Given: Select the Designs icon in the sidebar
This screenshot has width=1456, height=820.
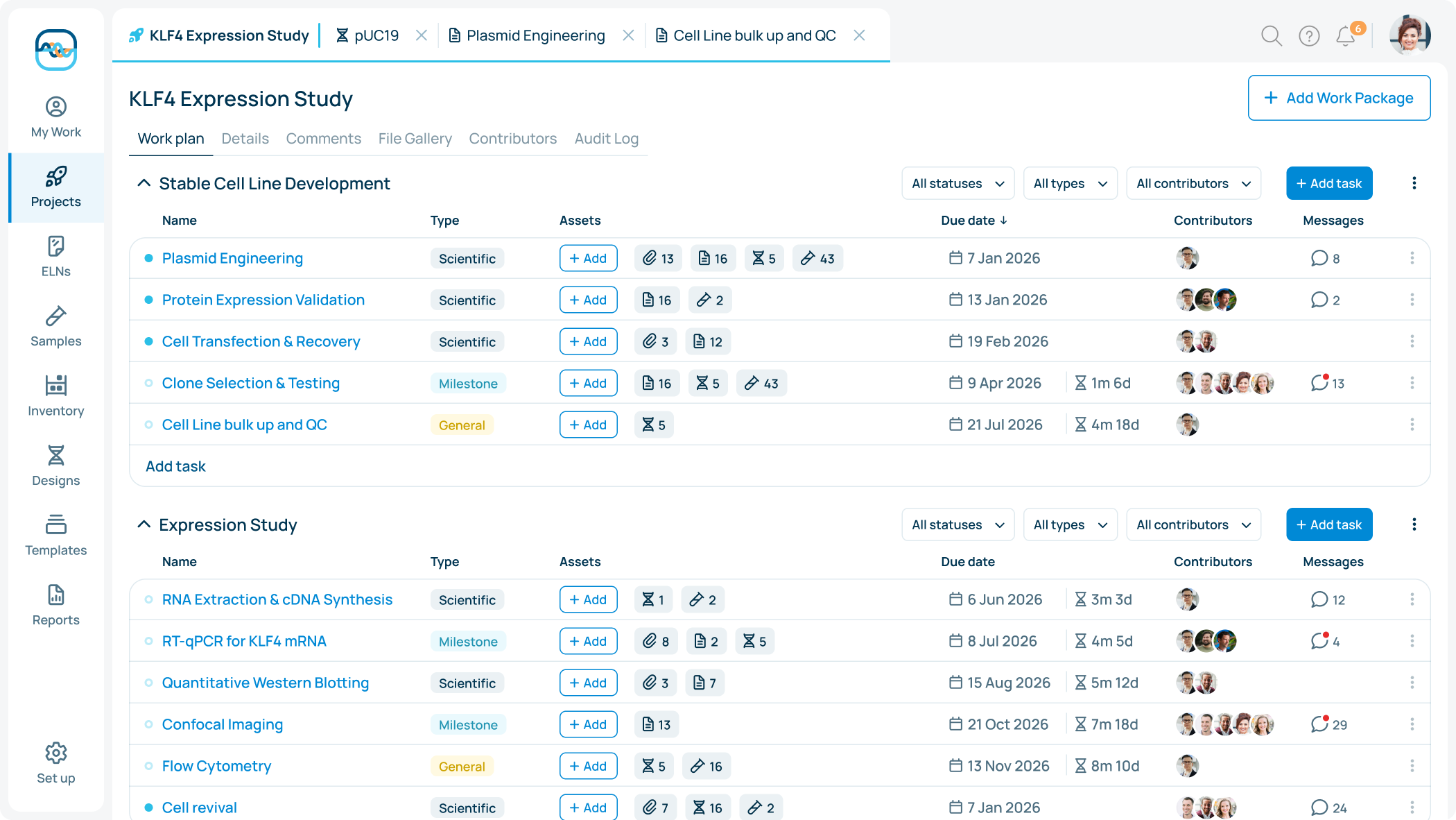Looking at the screenshot, I should tap(55, 466).
